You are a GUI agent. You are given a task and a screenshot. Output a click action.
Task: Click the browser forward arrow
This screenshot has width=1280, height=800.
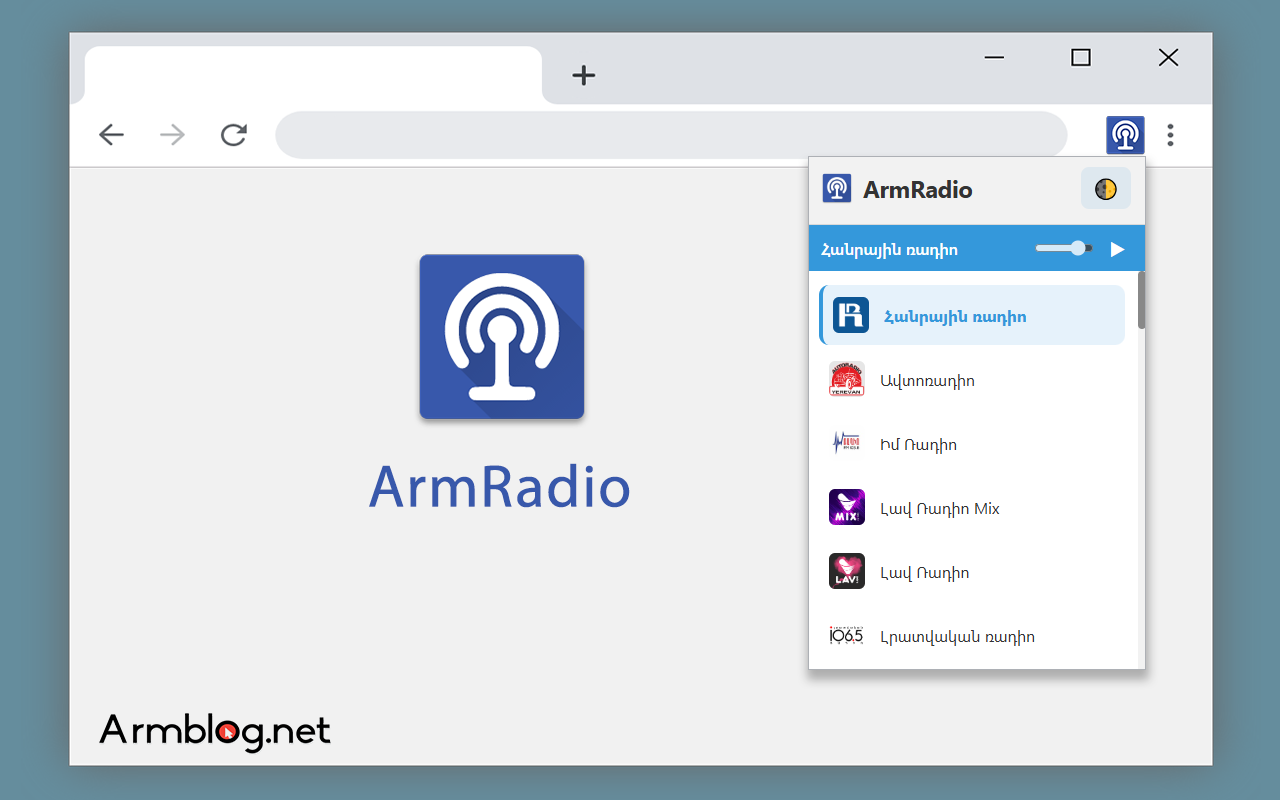tap(173, 135)
